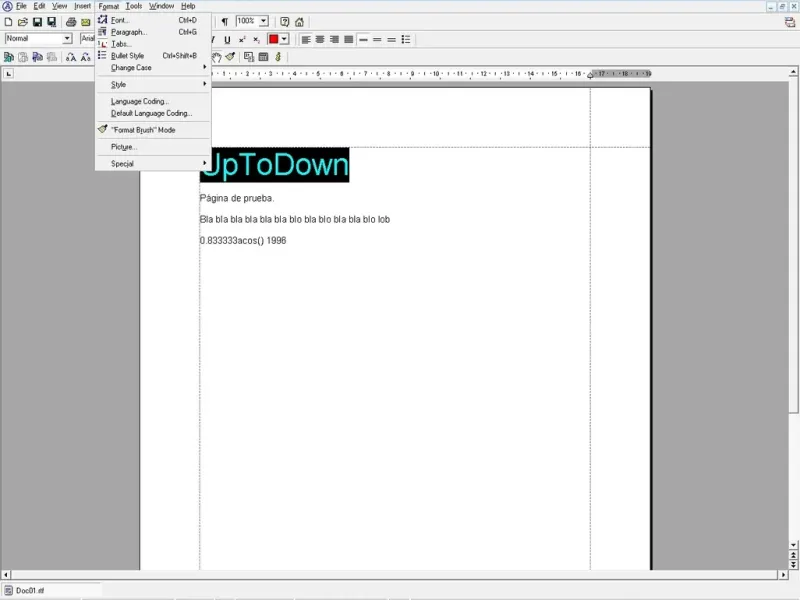This screenshot has height=600, width=800.
Task: Set single line spacing
Action: (363, 40)
